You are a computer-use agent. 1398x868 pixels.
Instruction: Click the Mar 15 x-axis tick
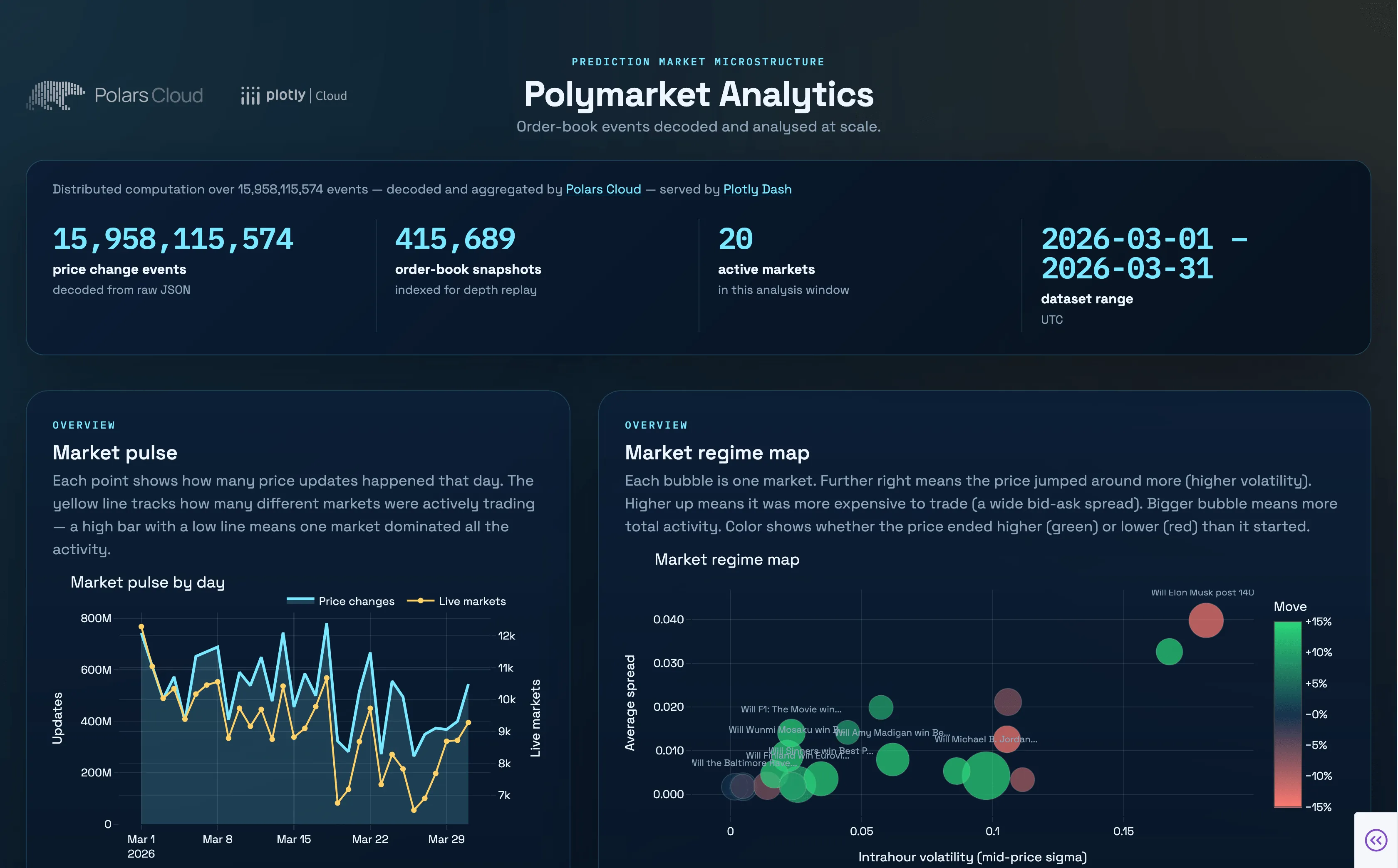(x=293, y=839)
